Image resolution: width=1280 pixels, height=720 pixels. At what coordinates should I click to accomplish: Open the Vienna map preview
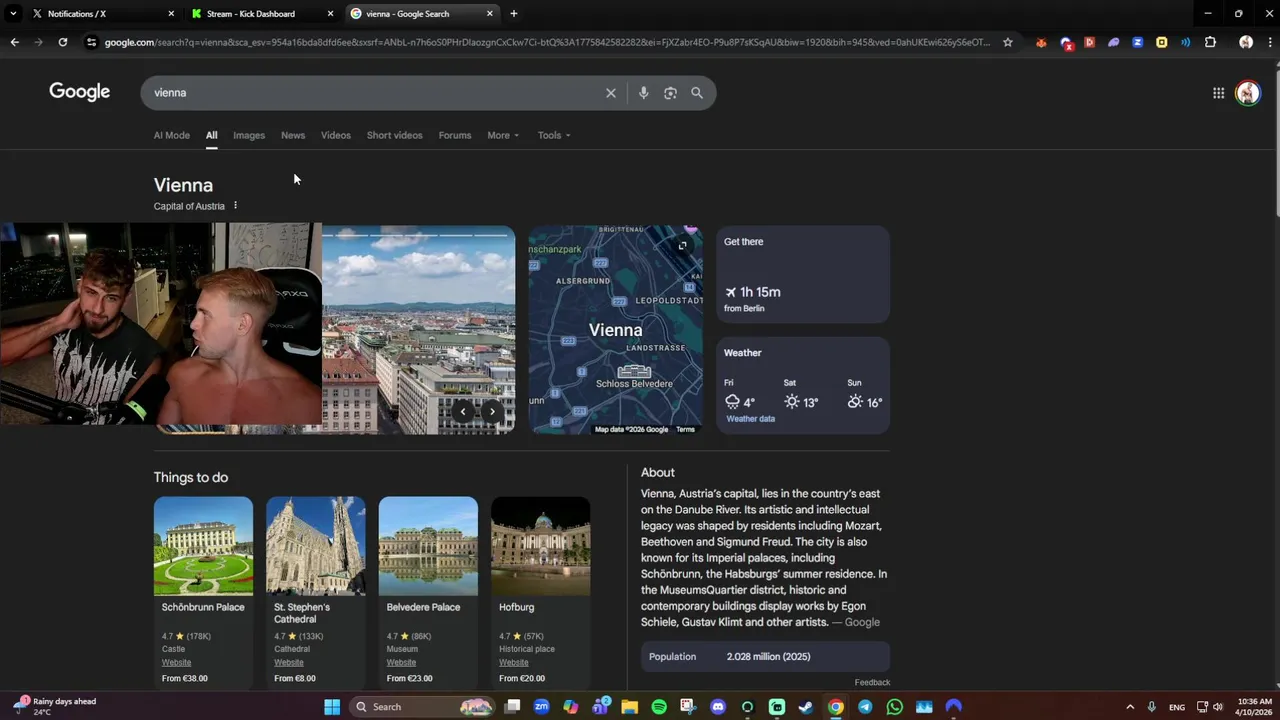pyautogui.click(x=615, y=330)
